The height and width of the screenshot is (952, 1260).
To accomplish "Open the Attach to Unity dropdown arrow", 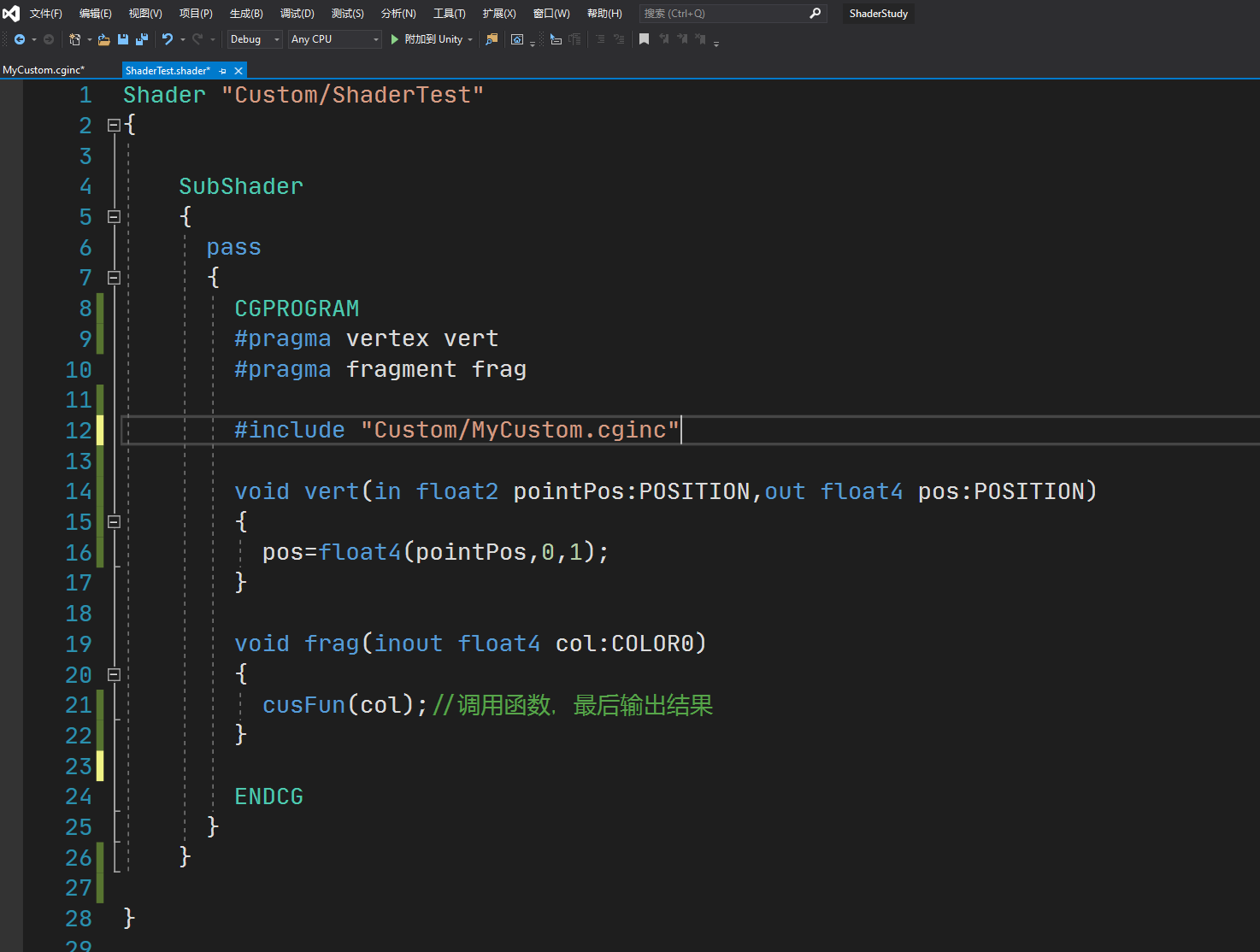I will (470, 39).
